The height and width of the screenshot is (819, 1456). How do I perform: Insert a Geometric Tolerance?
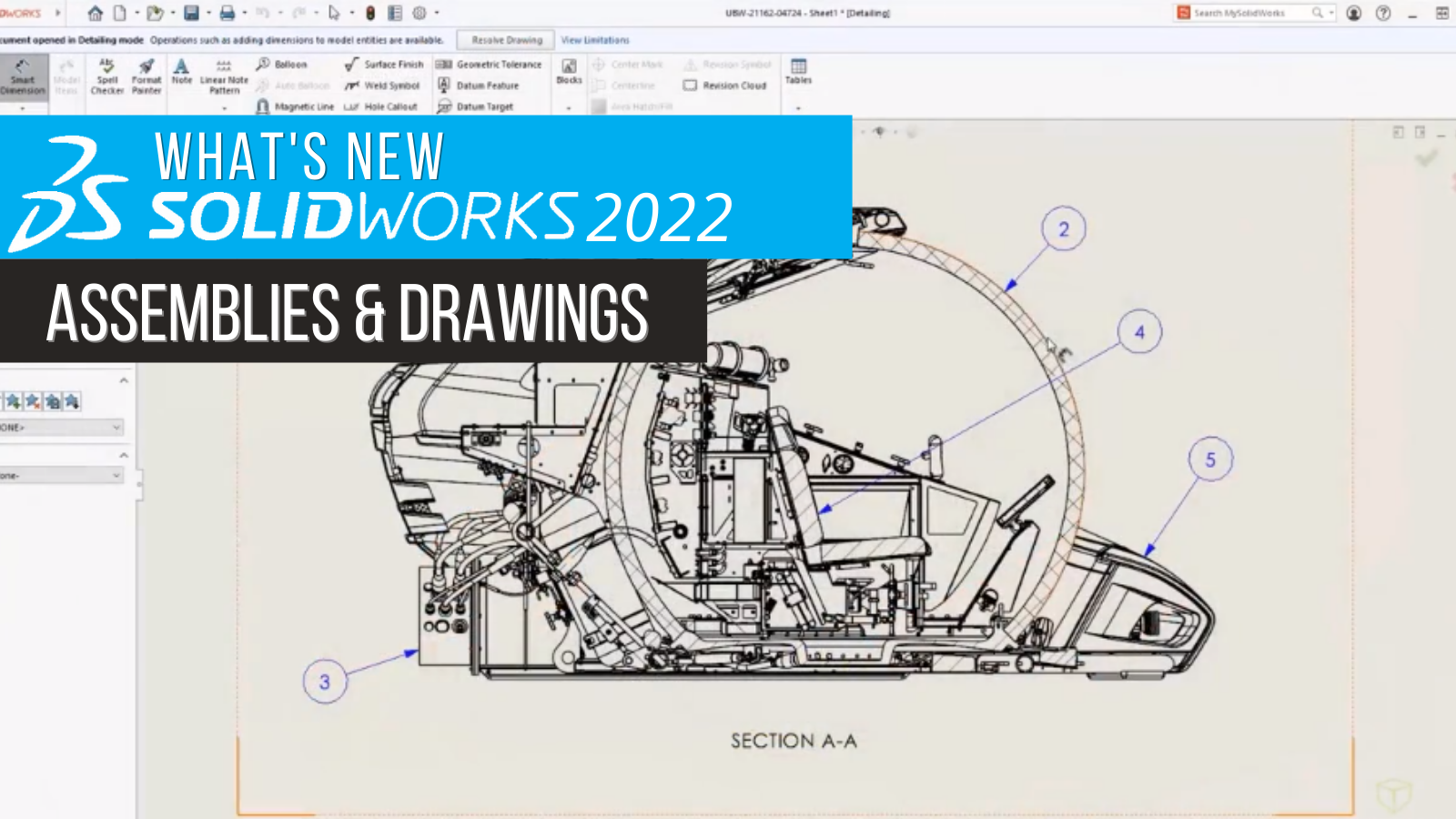click(x=489, y=65)
